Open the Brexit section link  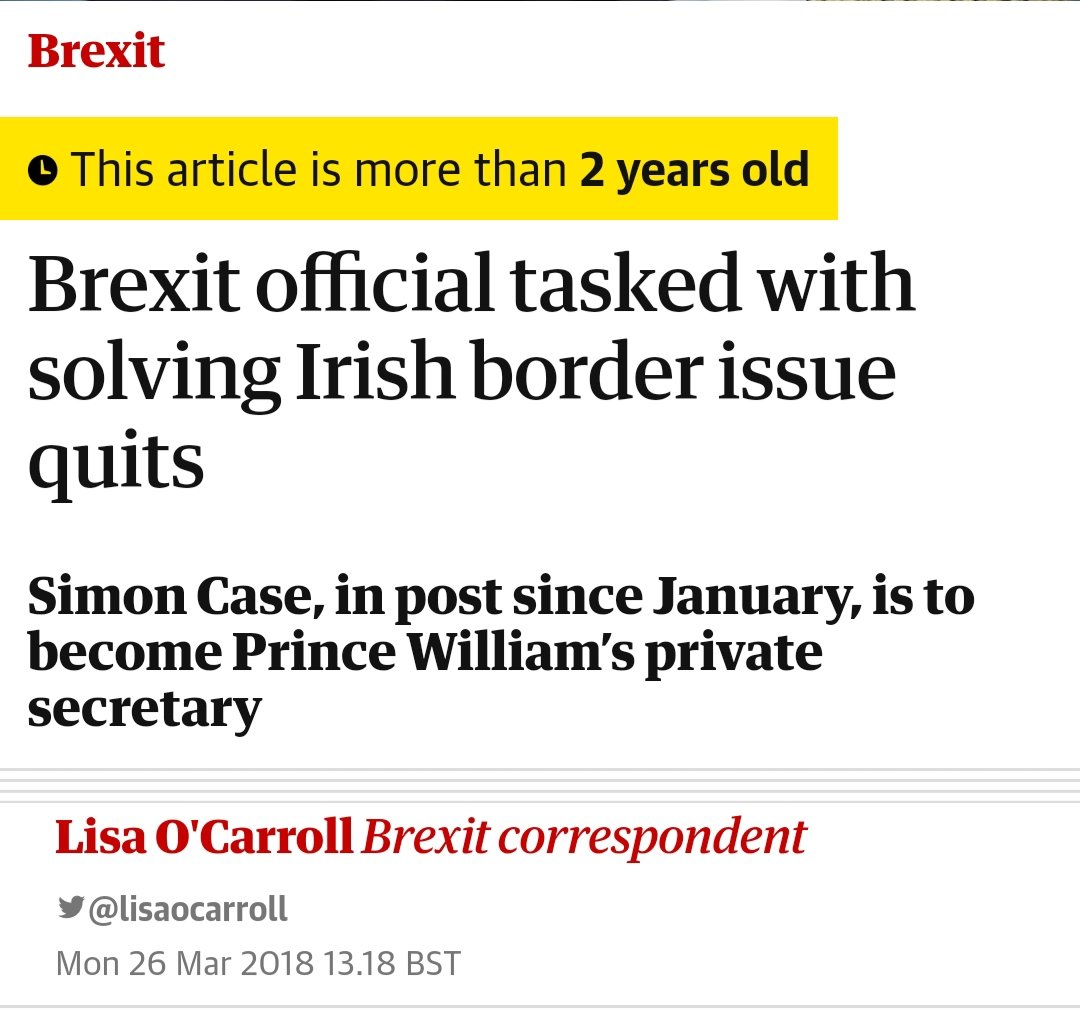coord(96,51)
